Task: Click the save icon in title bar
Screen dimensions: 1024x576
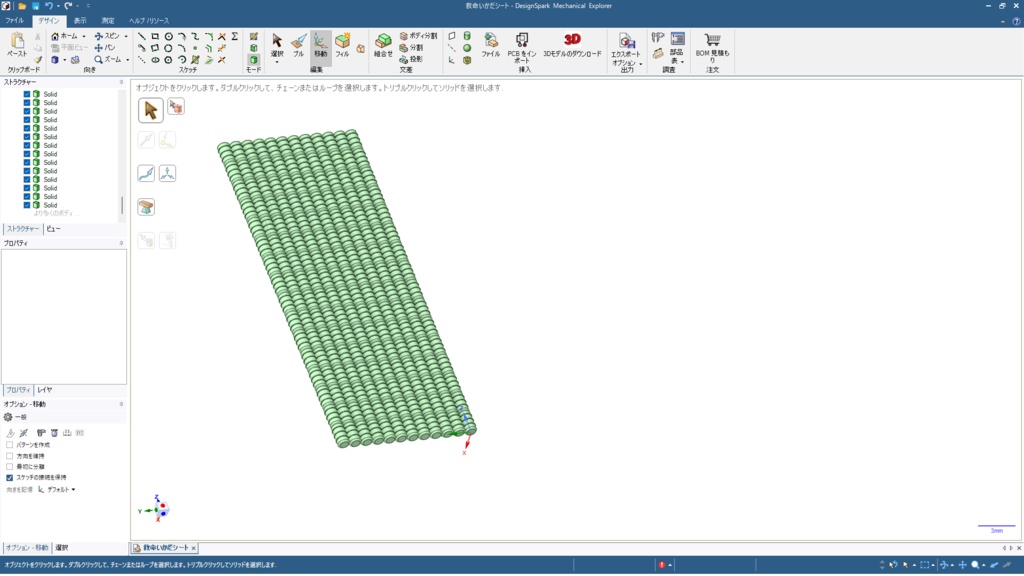Action: (36, 6)
